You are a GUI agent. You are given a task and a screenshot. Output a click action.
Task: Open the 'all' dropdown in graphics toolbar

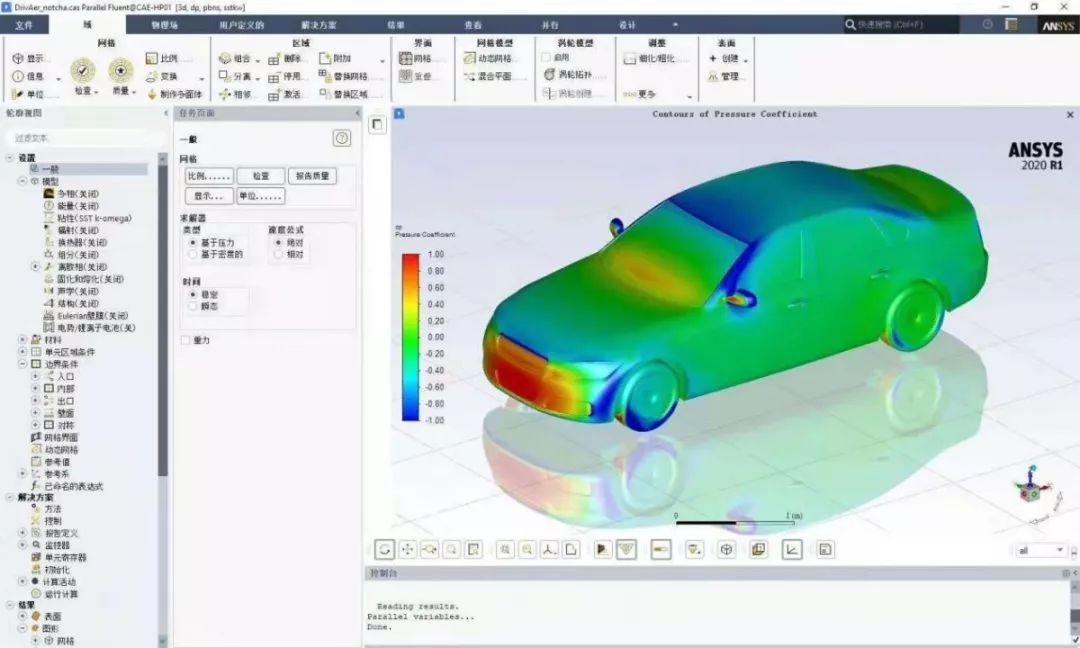1041,550
